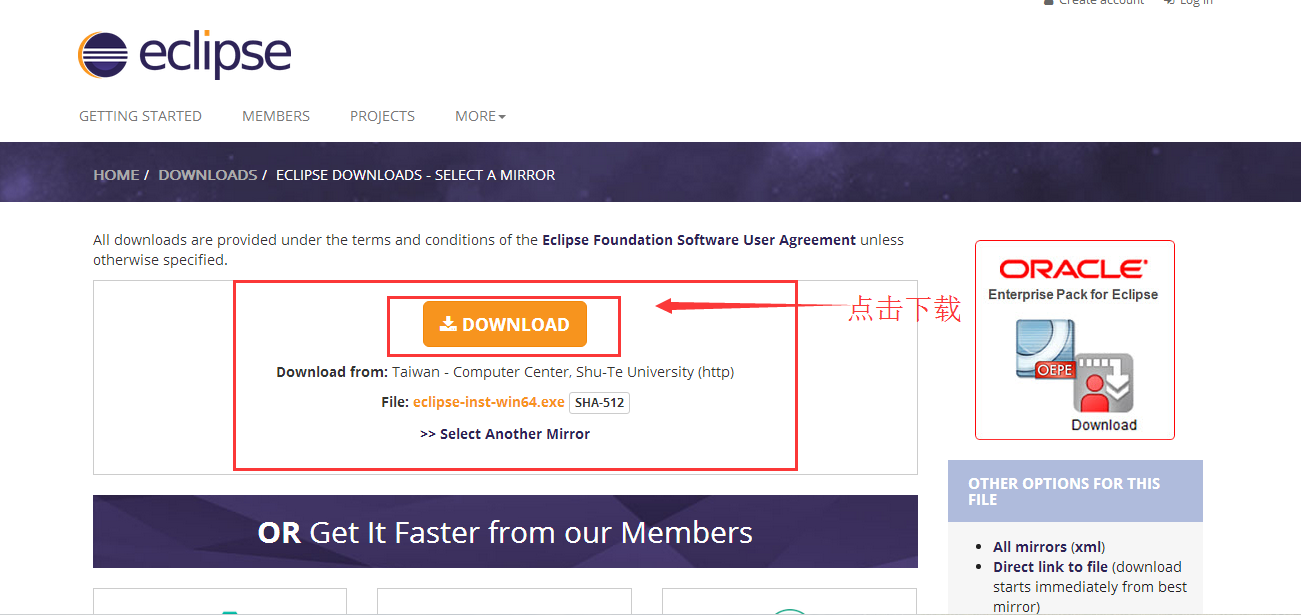Click the ECLIPSE DOWNLOADS - SELECT A MIRROR breadcrumb
Screen dimensions: 1301x615
(415, 175)
